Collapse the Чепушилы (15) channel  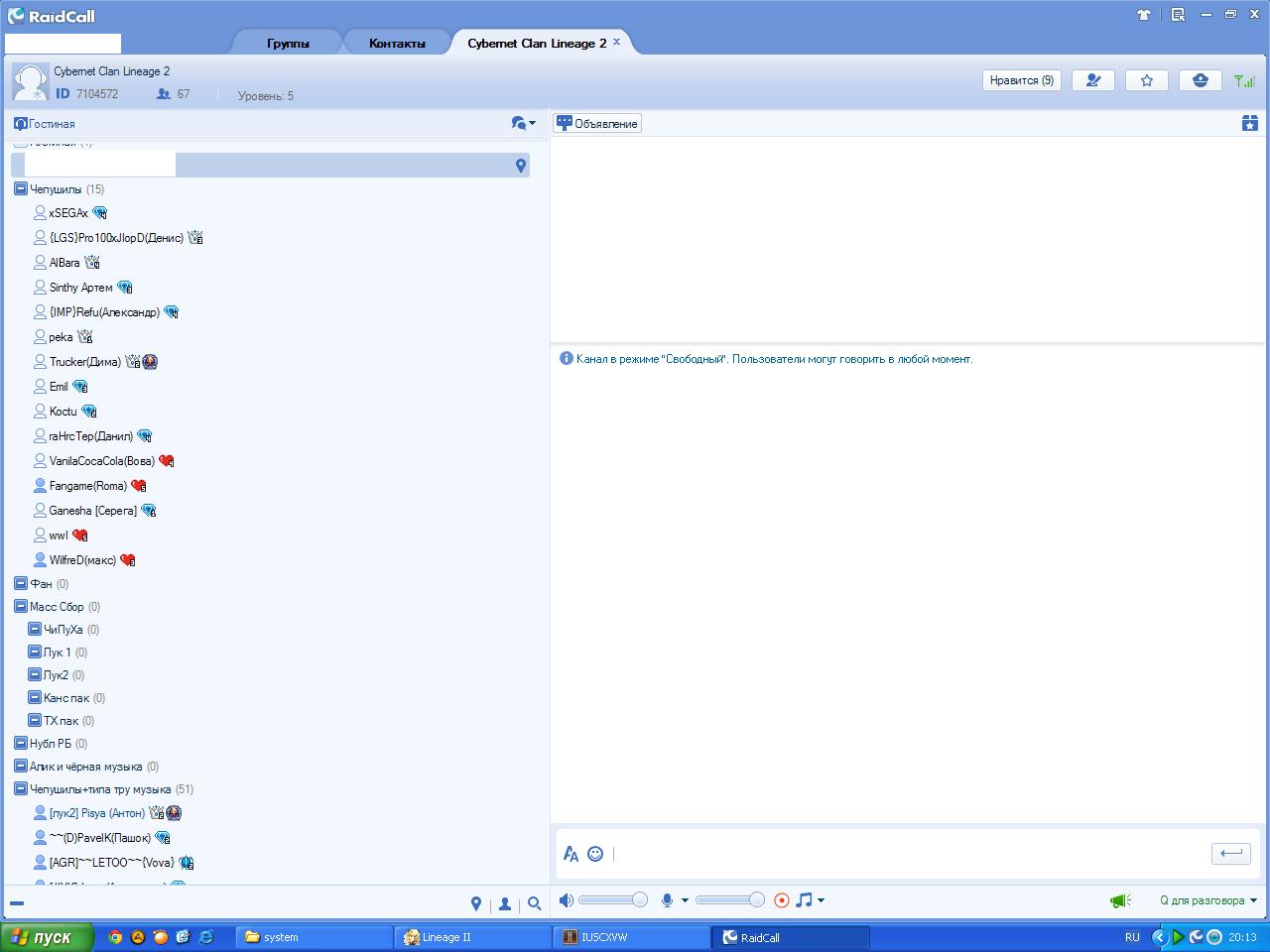click(20, 188)
